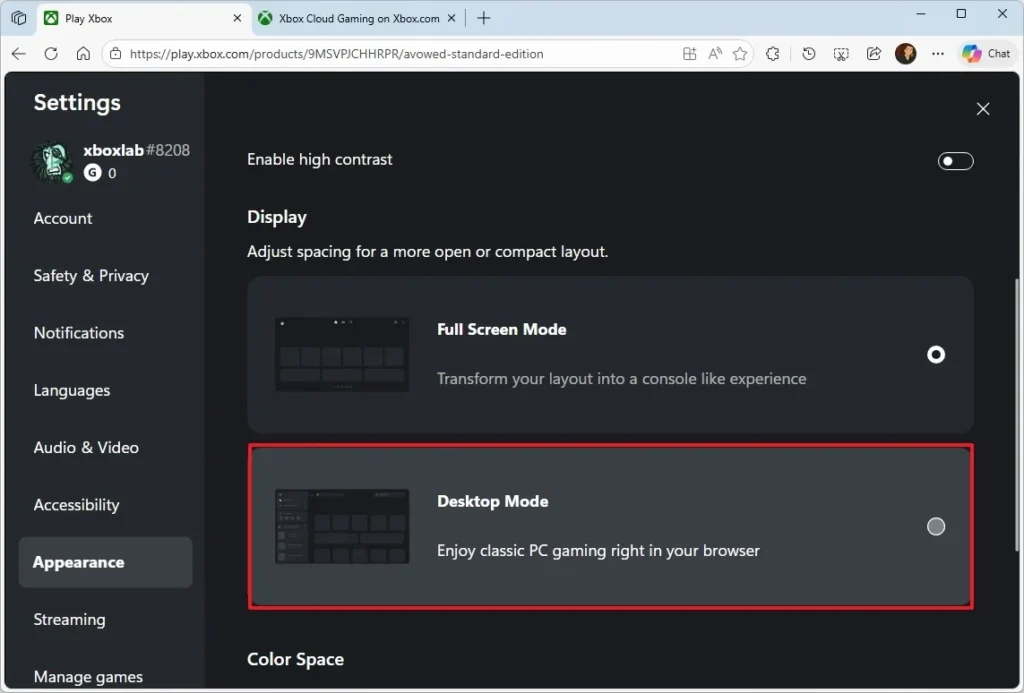
Task: Open the xboxlab profile avatar in settings sidebar
Action: [51, 161]
